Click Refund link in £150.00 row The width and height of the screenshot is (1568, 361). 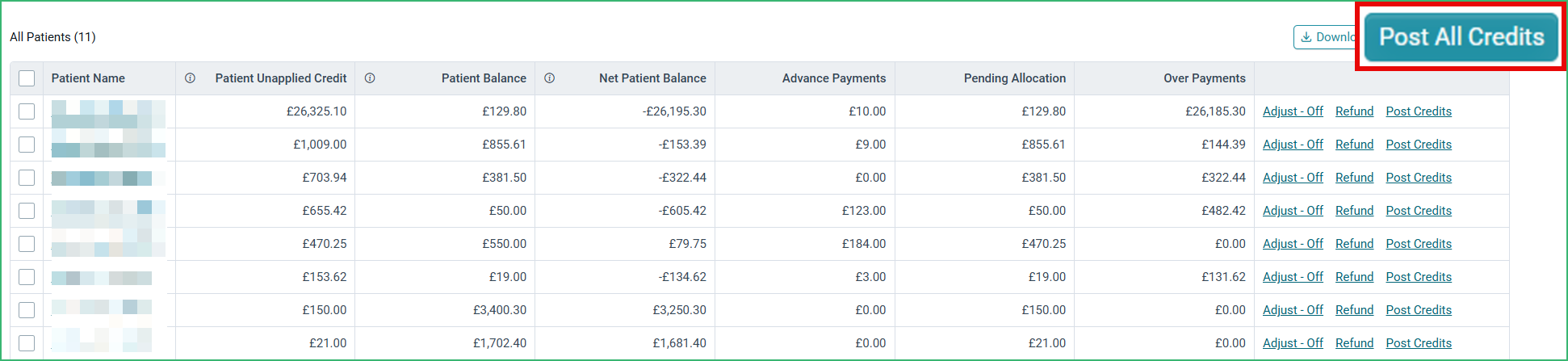tap(1354, 310)
